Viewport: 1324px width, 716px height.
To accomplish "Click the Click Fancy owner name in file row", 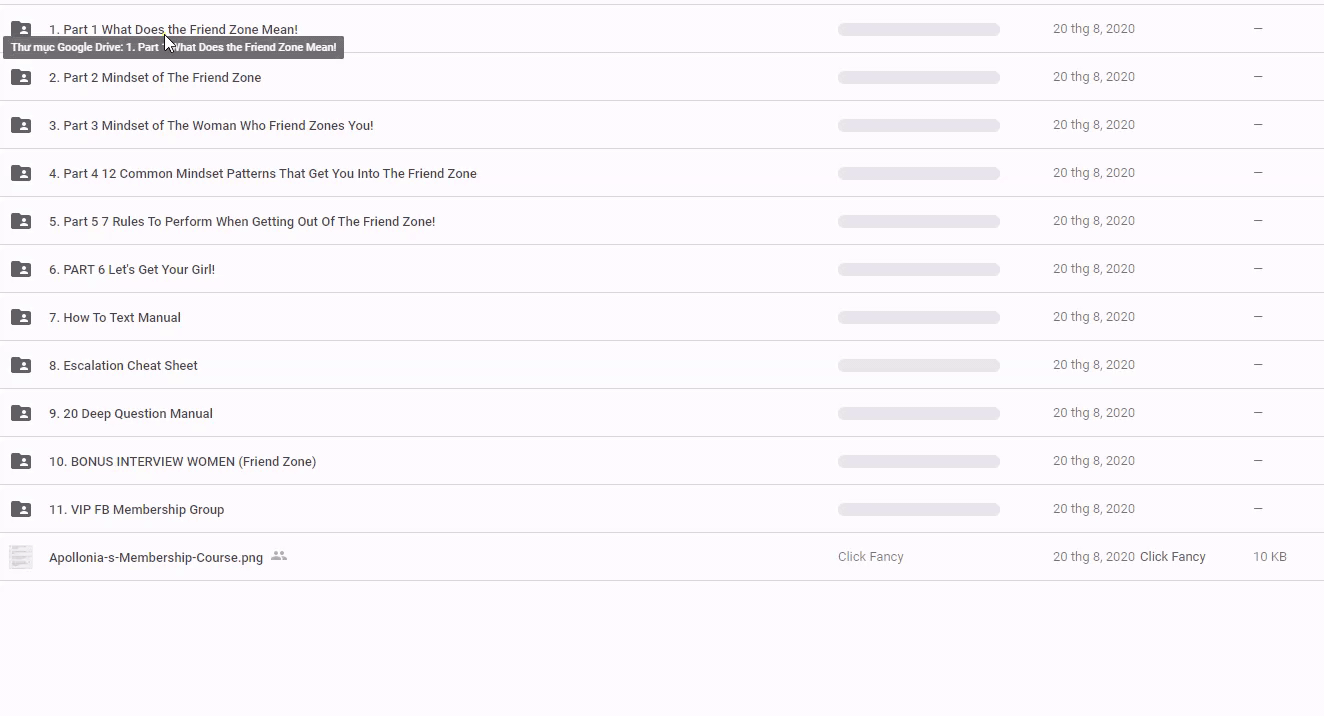I will coord(871,557).
